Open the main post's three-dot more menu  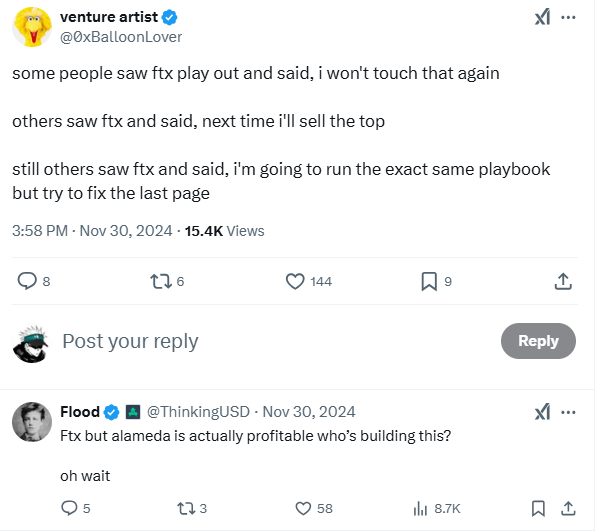tap(568, 17)
